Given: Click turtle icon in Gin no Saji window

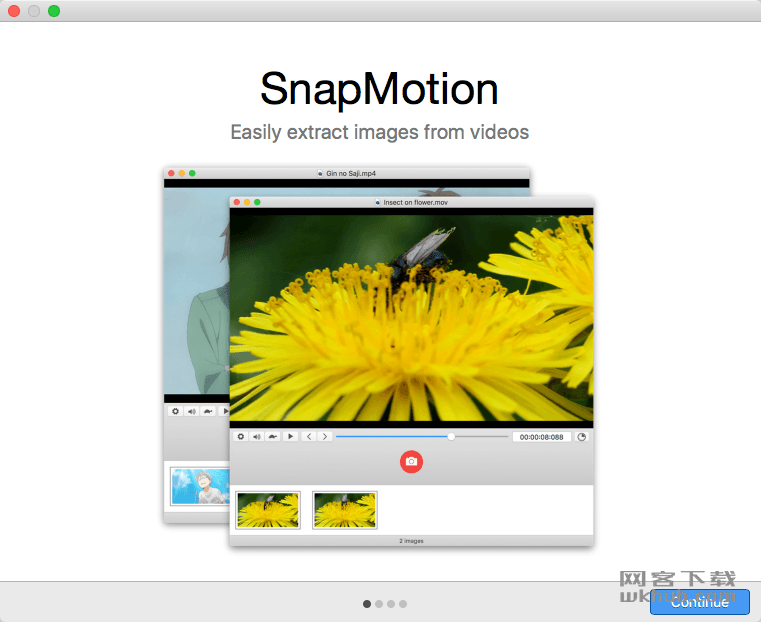Looking at the screenshot, I should click(208, 411).
